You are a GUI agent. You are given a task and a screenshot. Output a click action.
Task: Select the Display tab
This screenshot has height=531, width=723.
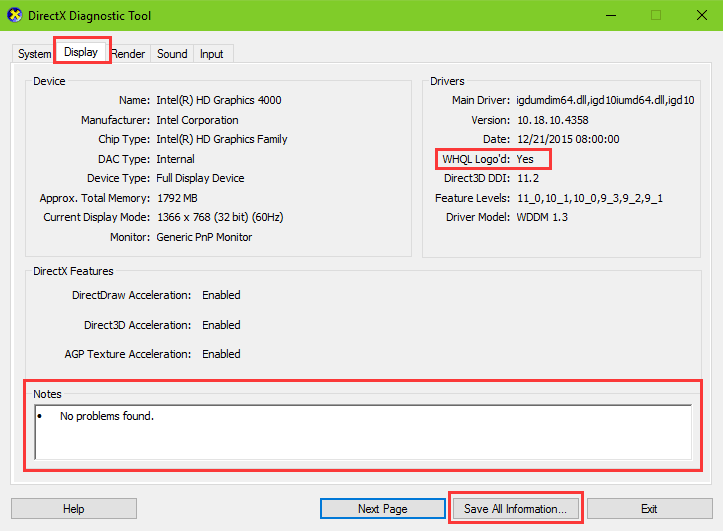tap(81, 52)
